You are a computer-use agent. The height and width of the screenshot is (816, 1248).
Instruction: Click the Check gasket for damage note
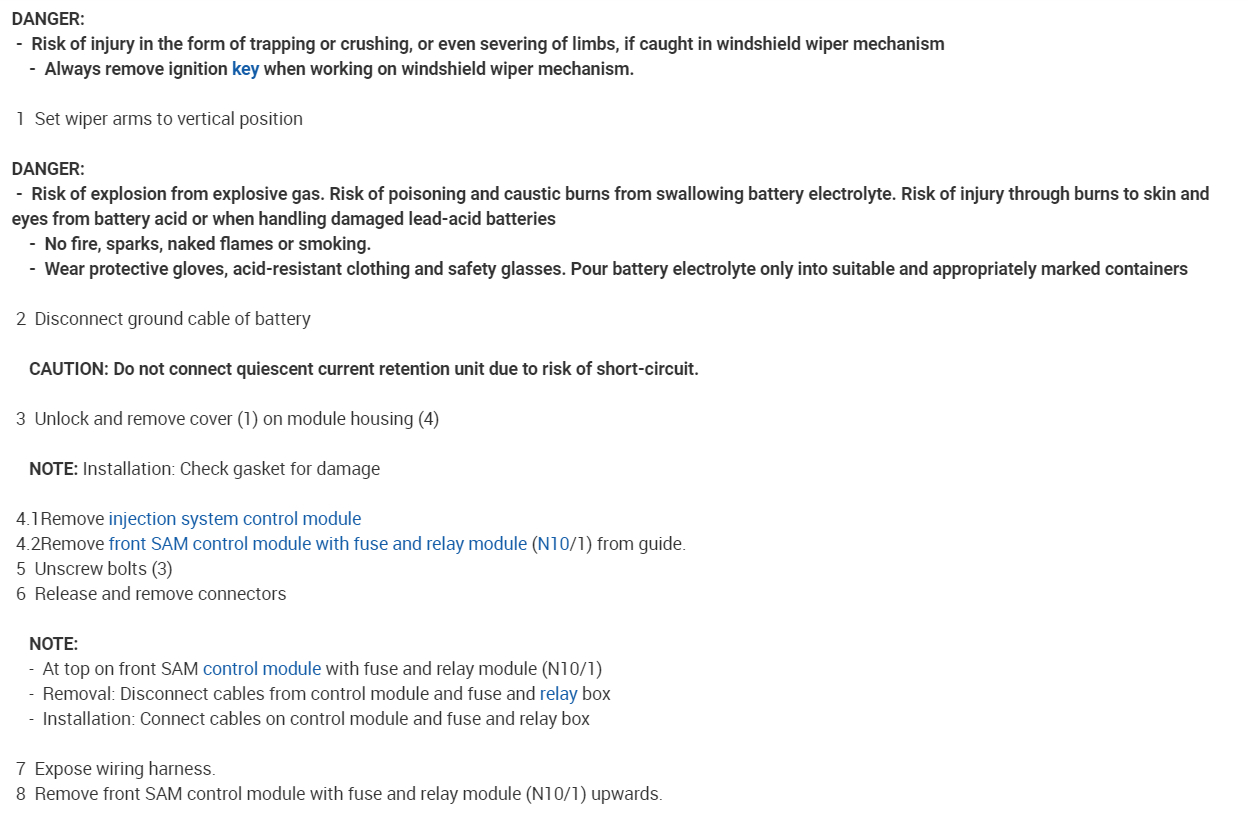(230, 469)
